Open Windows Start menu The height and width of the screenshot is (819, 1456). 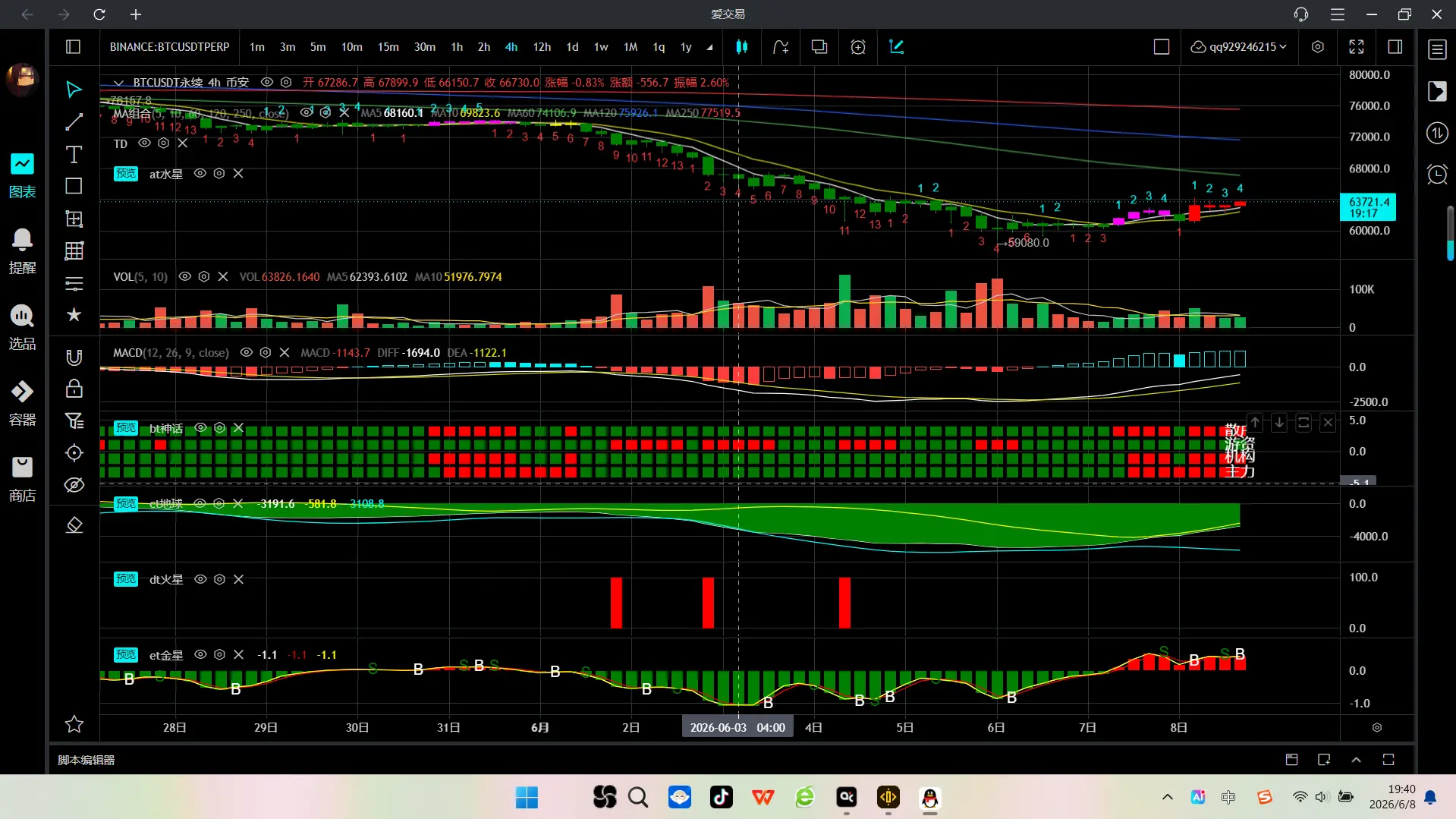[x=526, y=798]
